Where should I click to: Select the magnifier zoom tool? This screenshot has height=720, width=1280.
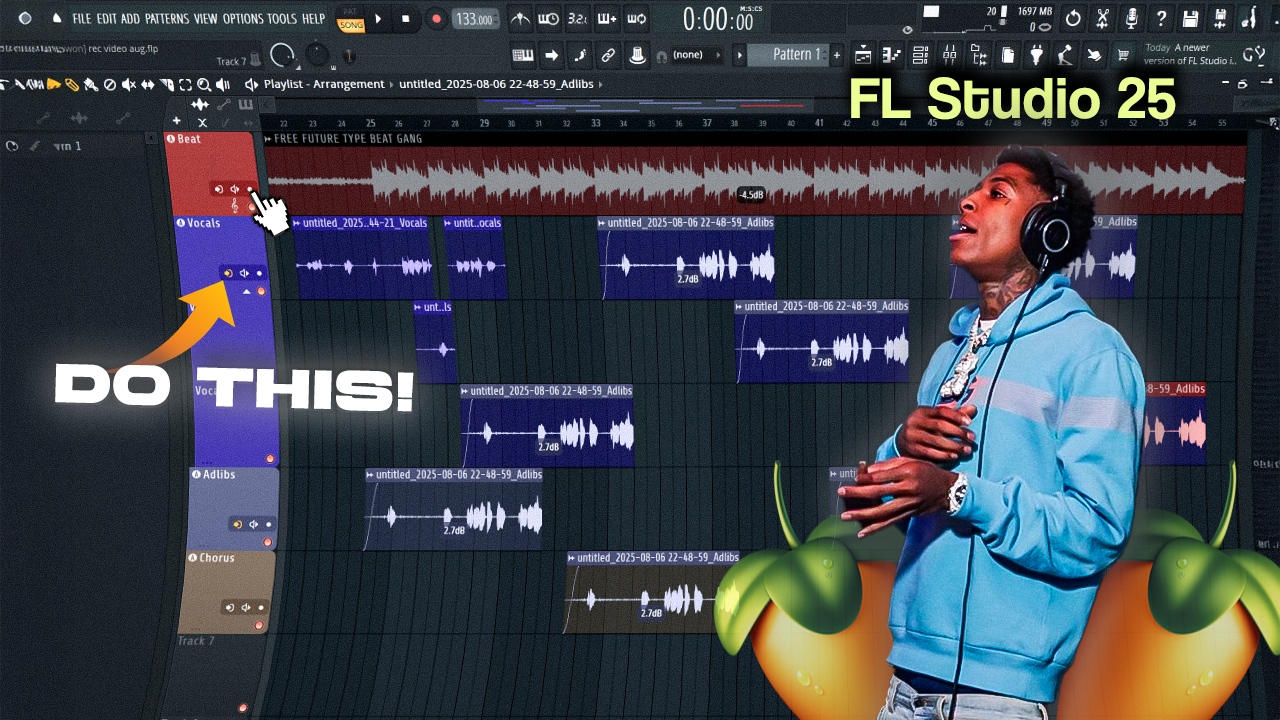pos(203,85)
